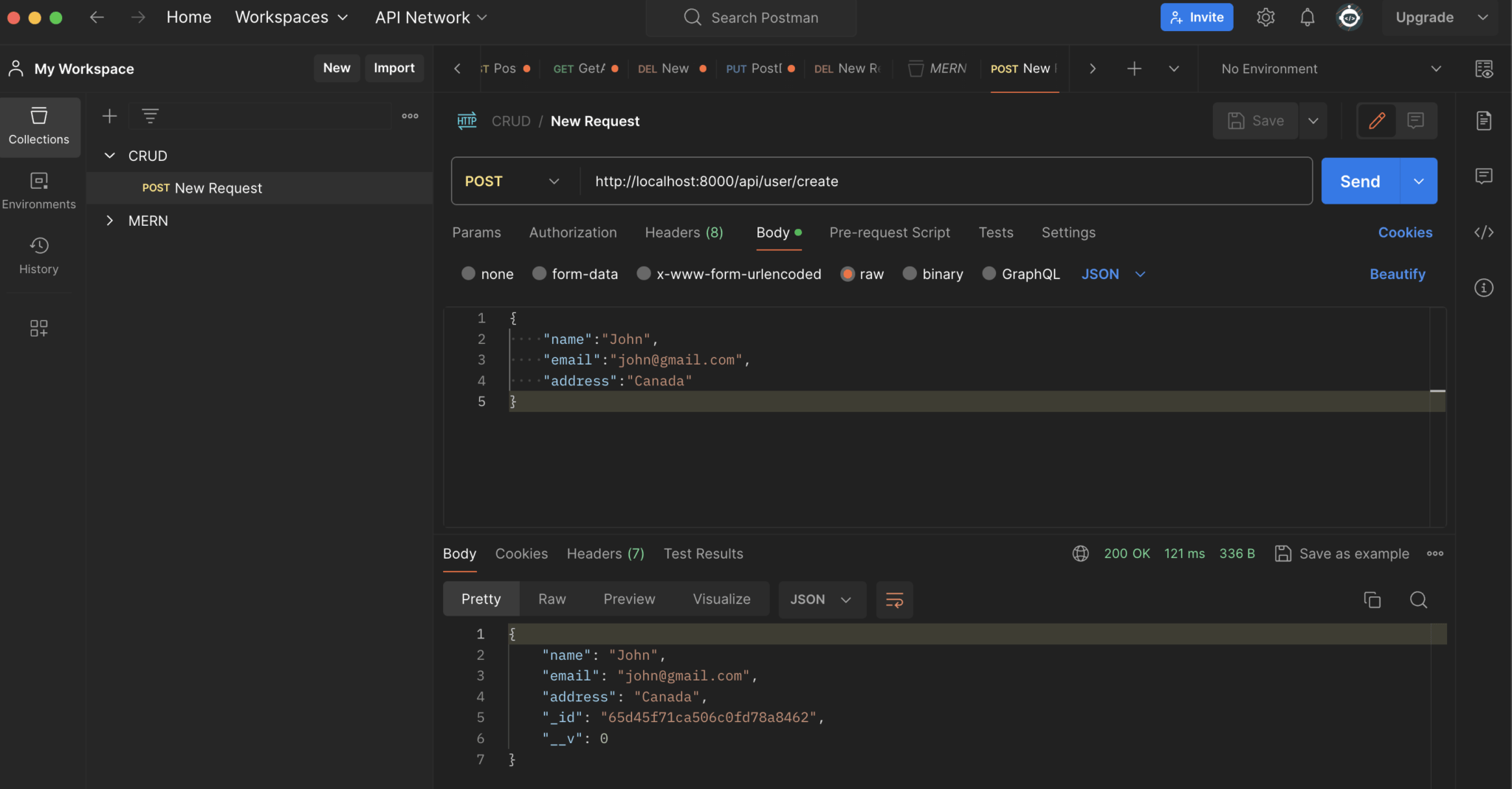Toggle word wrap in response view
Image resolution: width=1512 pixels, height=789 pixels.
tap(894, 599)
